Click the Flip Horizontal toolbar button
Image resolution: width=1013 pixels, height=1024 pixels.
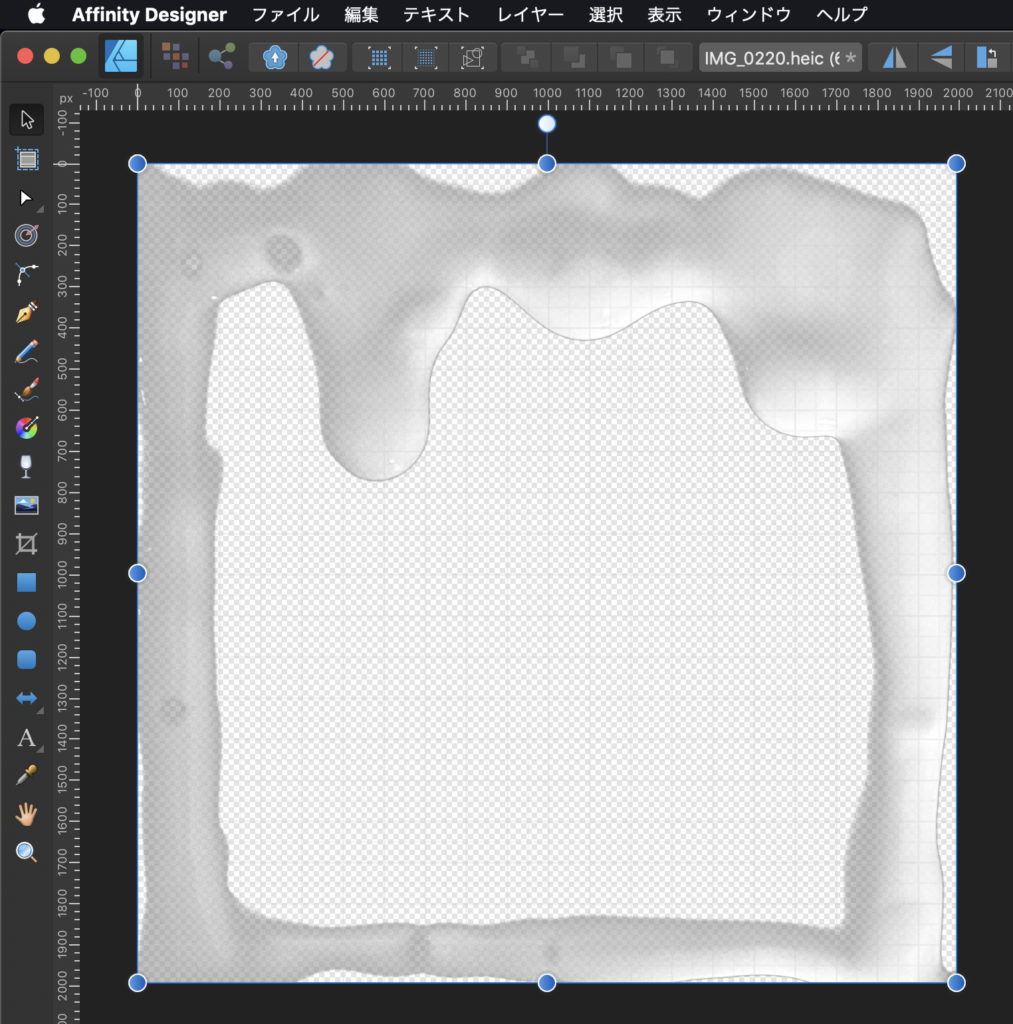coord(894,57)
